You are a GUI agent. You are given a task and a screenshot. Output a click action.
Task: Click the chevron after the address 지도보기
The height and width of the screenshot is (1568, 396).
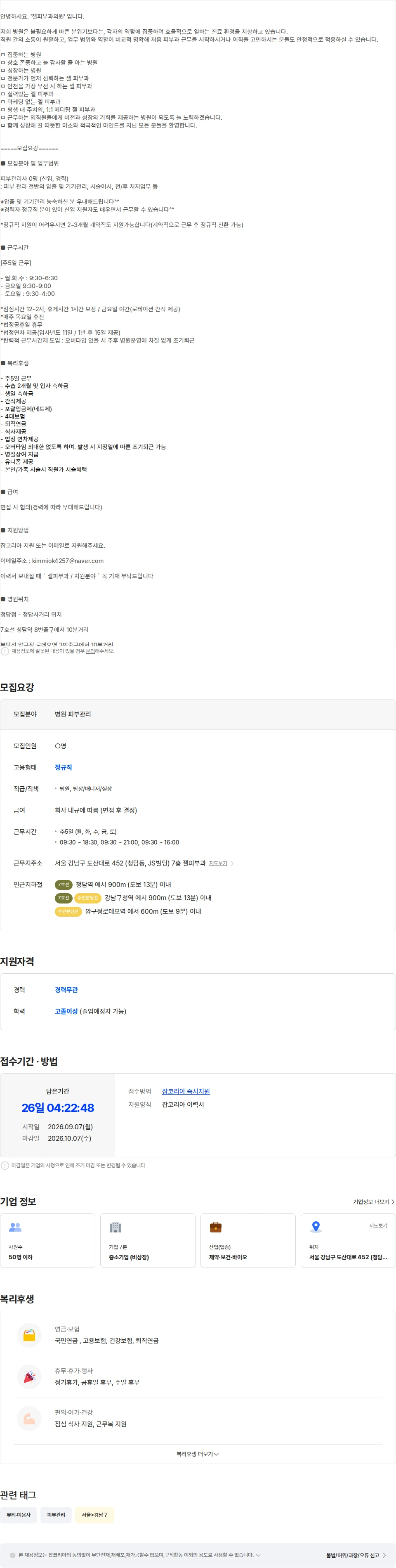(232, 863)
